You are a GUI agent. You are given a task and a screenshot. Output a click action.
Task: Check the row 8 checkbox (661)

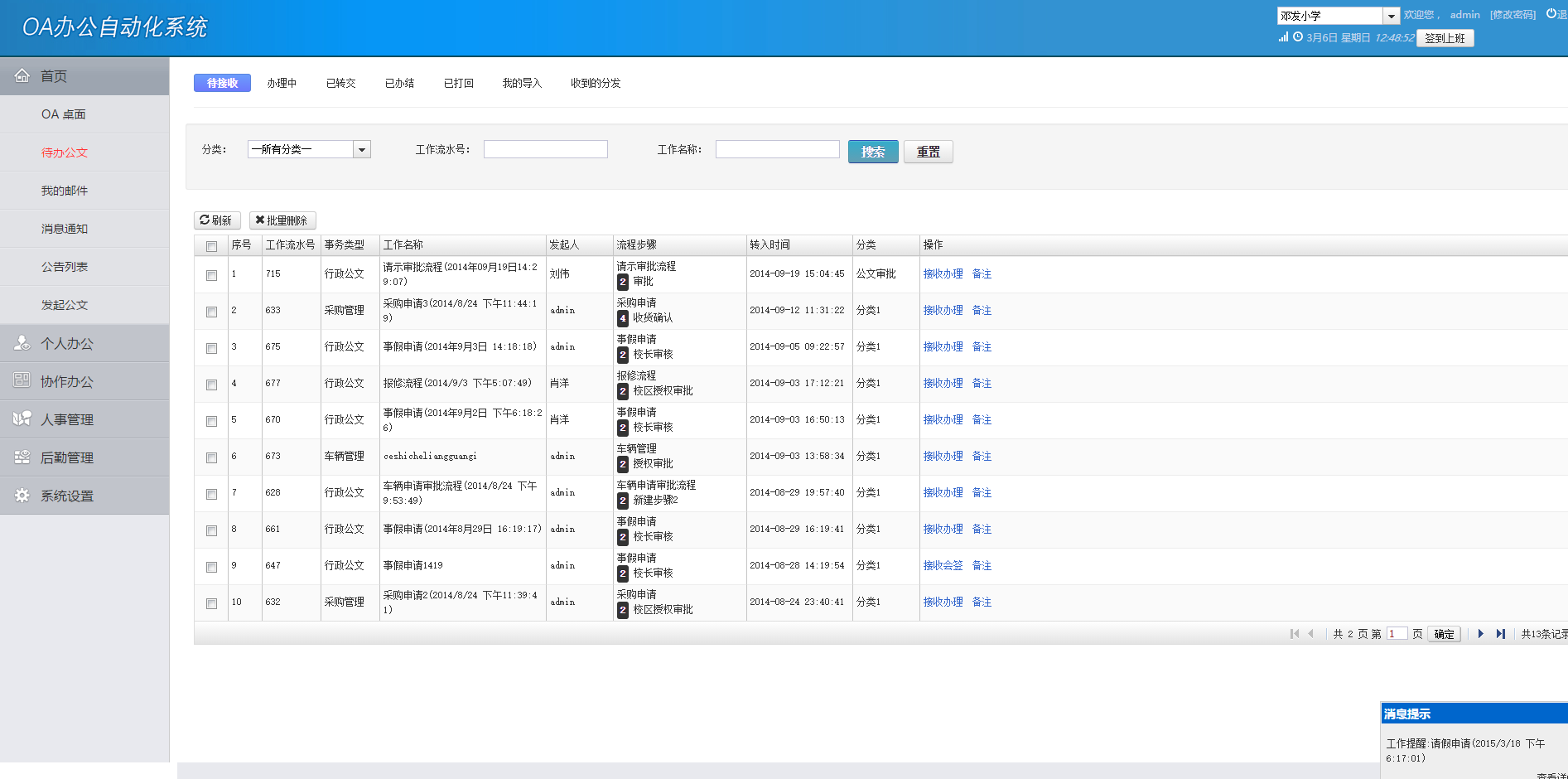click(211, 530)
